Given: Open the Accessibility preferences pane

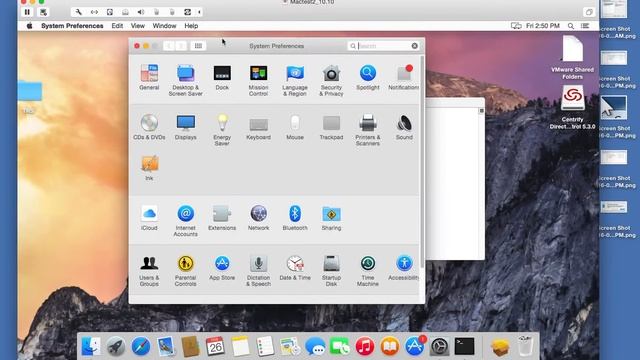Looking at the screenshot, I should 404,267.
